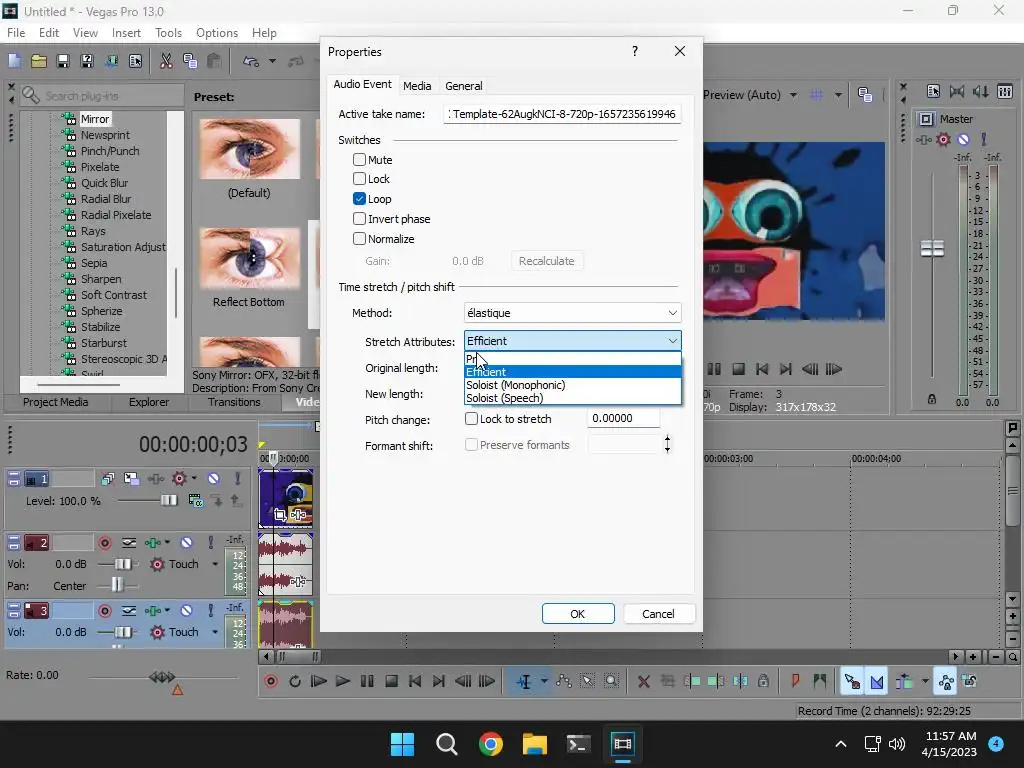This screenshot has width=1024, height=768.
Task: Click the Windows Start button
Action: [402, 744]
